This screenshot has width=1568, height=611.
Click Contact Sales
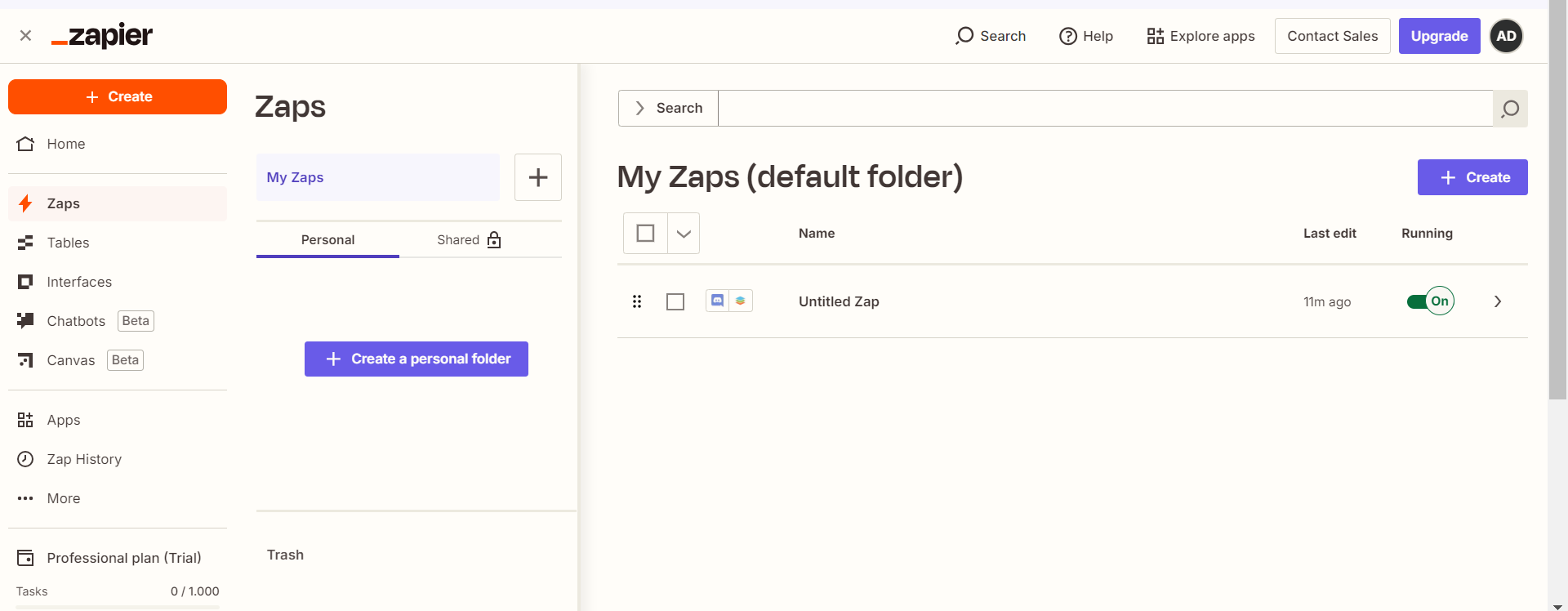[1332, 36]
